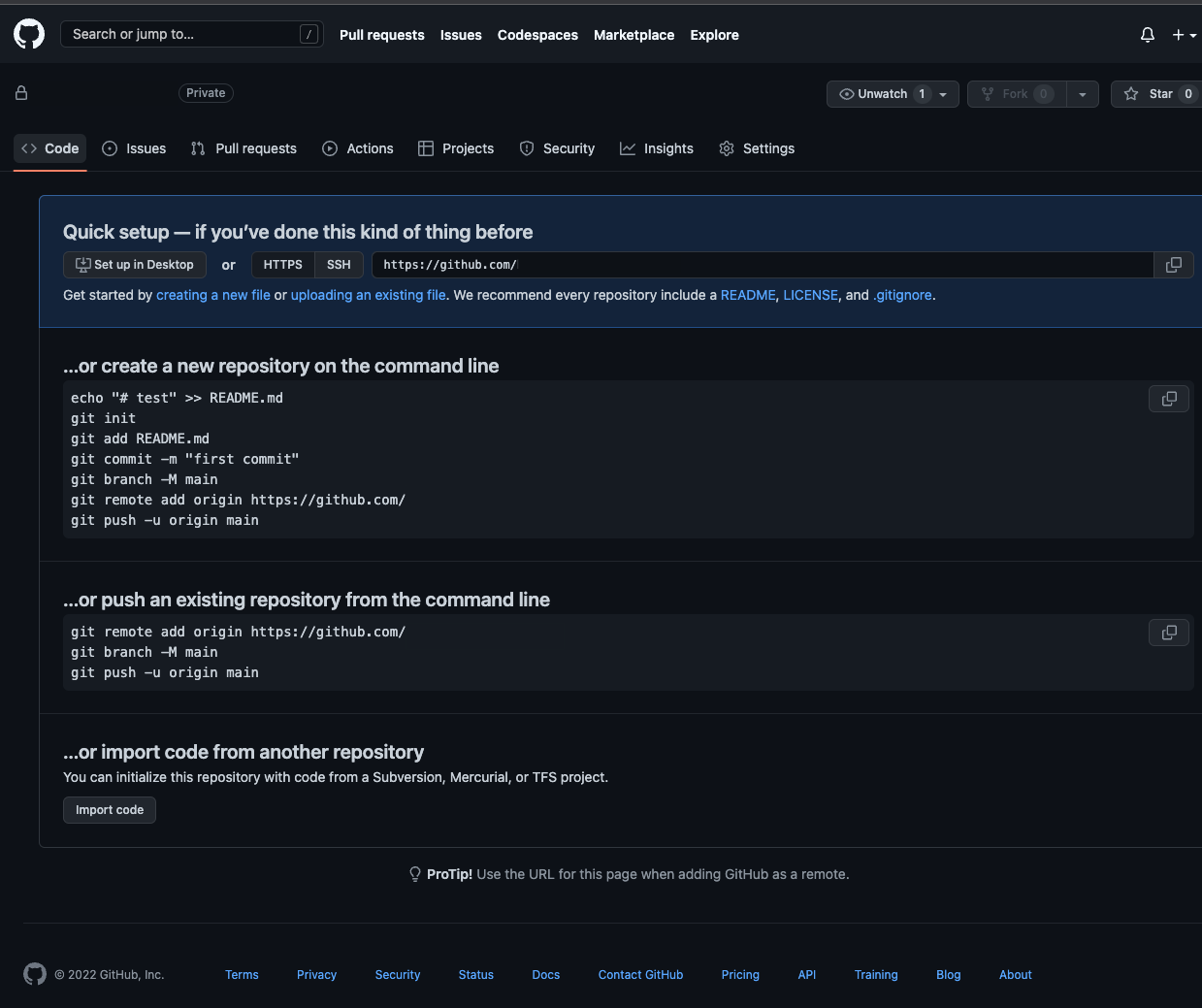Viewport: 1202px width, 1008px height.
Task: Open the notifications bell
Action: tap(1148, 35)
